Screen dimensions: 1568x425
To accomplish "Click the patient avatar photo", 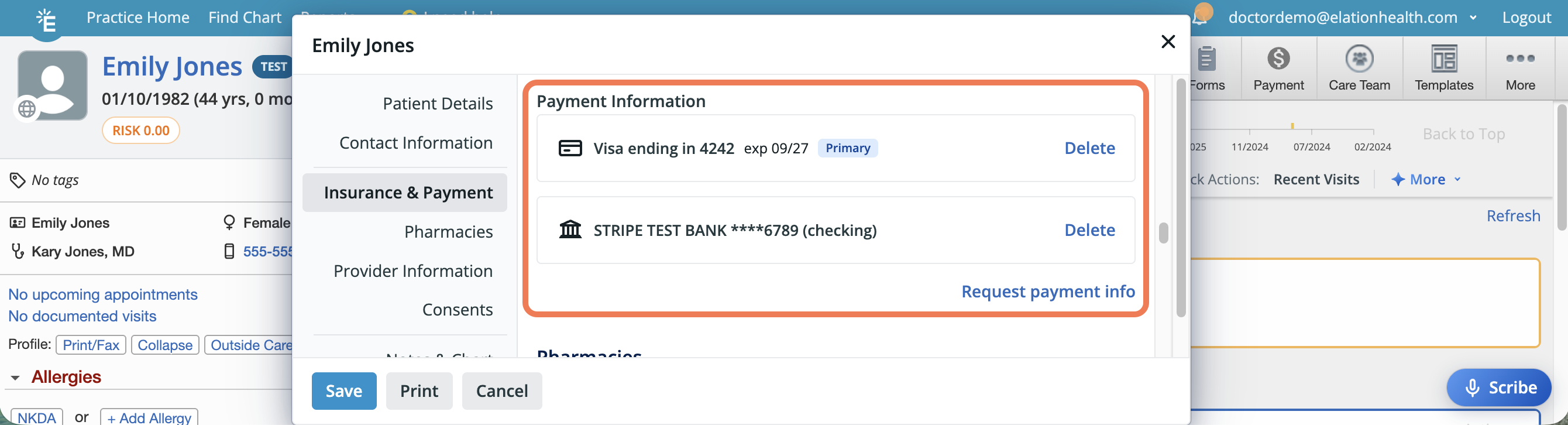I will 52,85.
